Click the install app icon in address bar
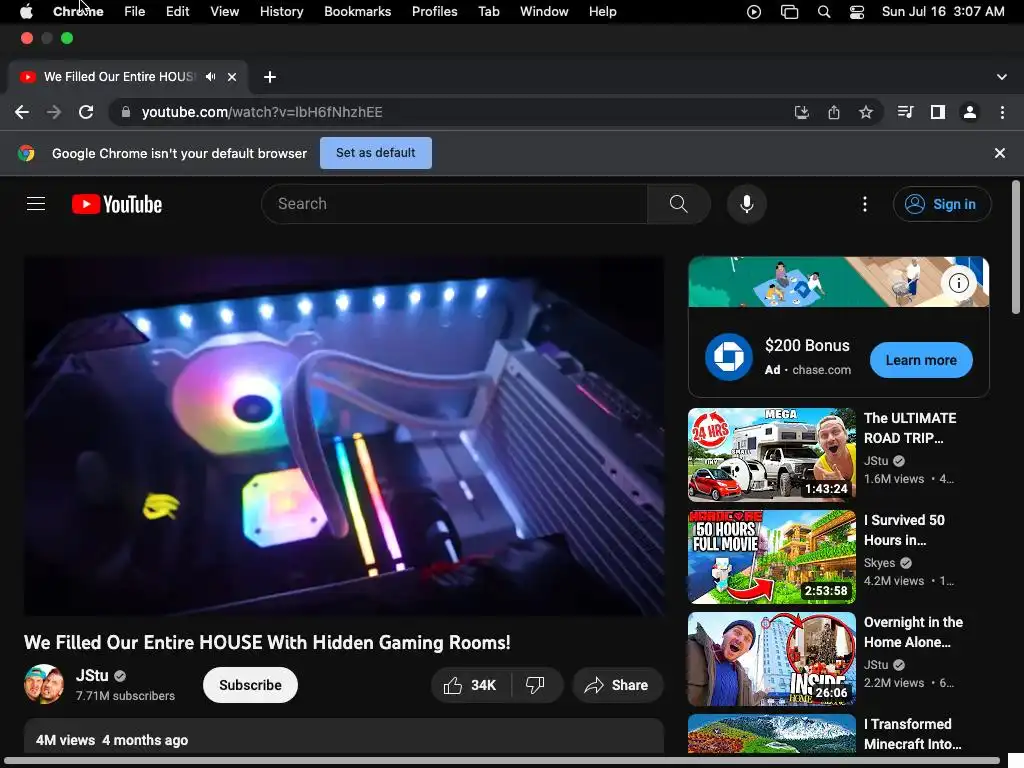1024x768 pixels. (x=801, y=112)
